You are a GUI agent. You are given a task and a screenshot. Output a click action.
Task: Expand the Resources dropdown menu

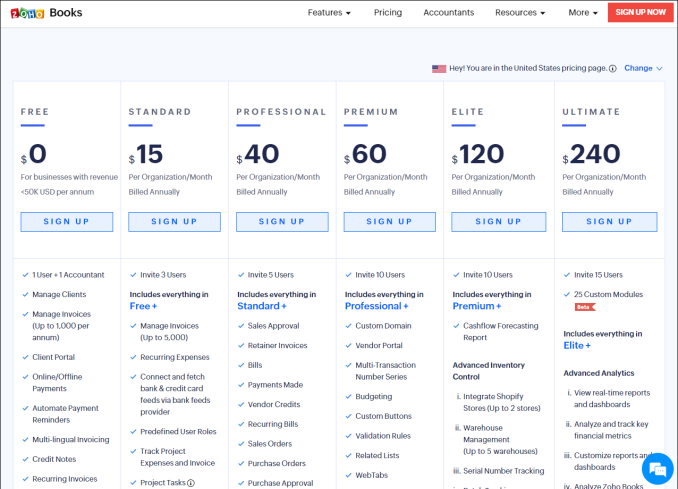point(520,13)
